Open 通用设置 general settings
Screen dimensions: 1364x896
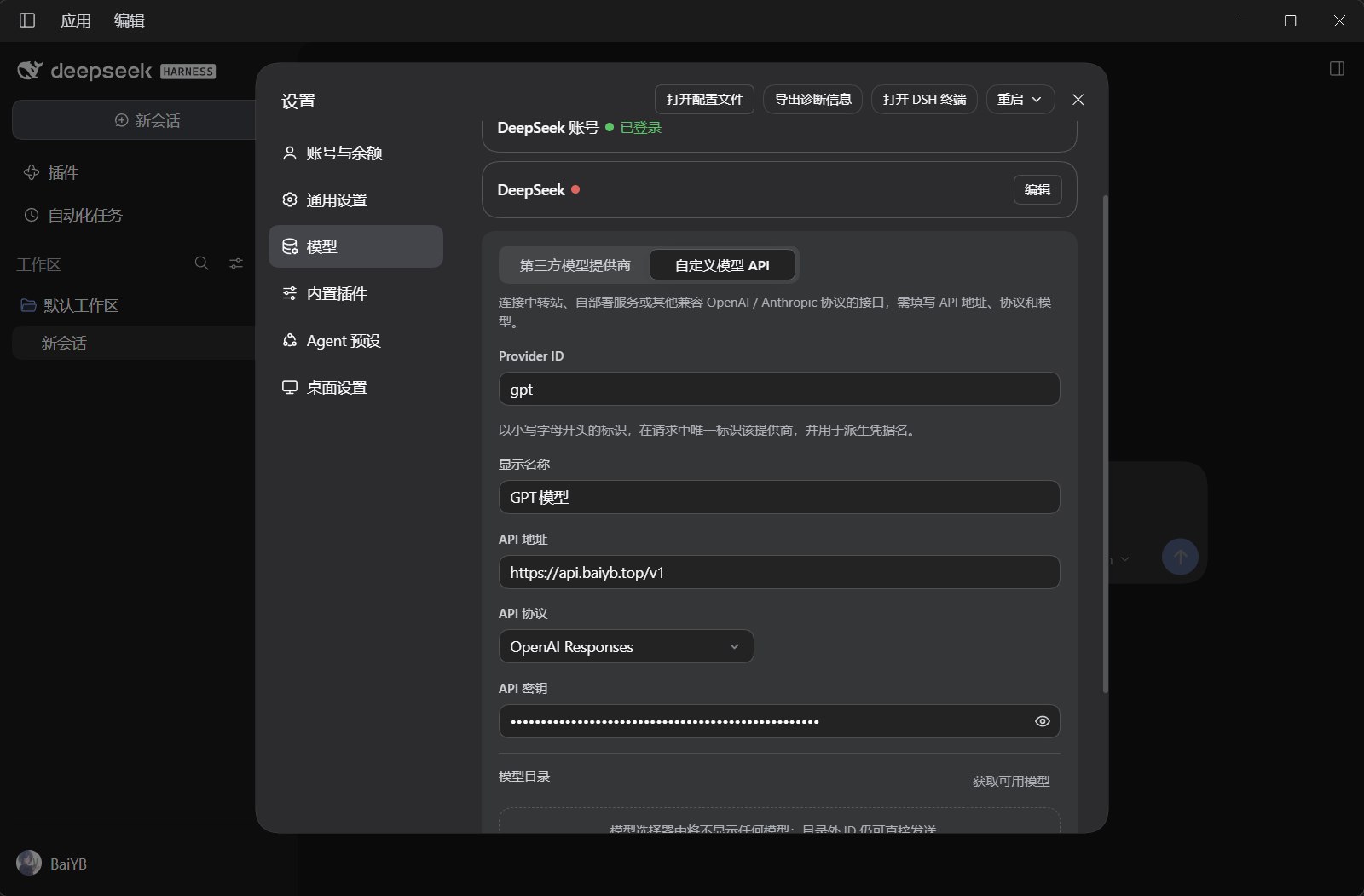(x=355, y=200)
